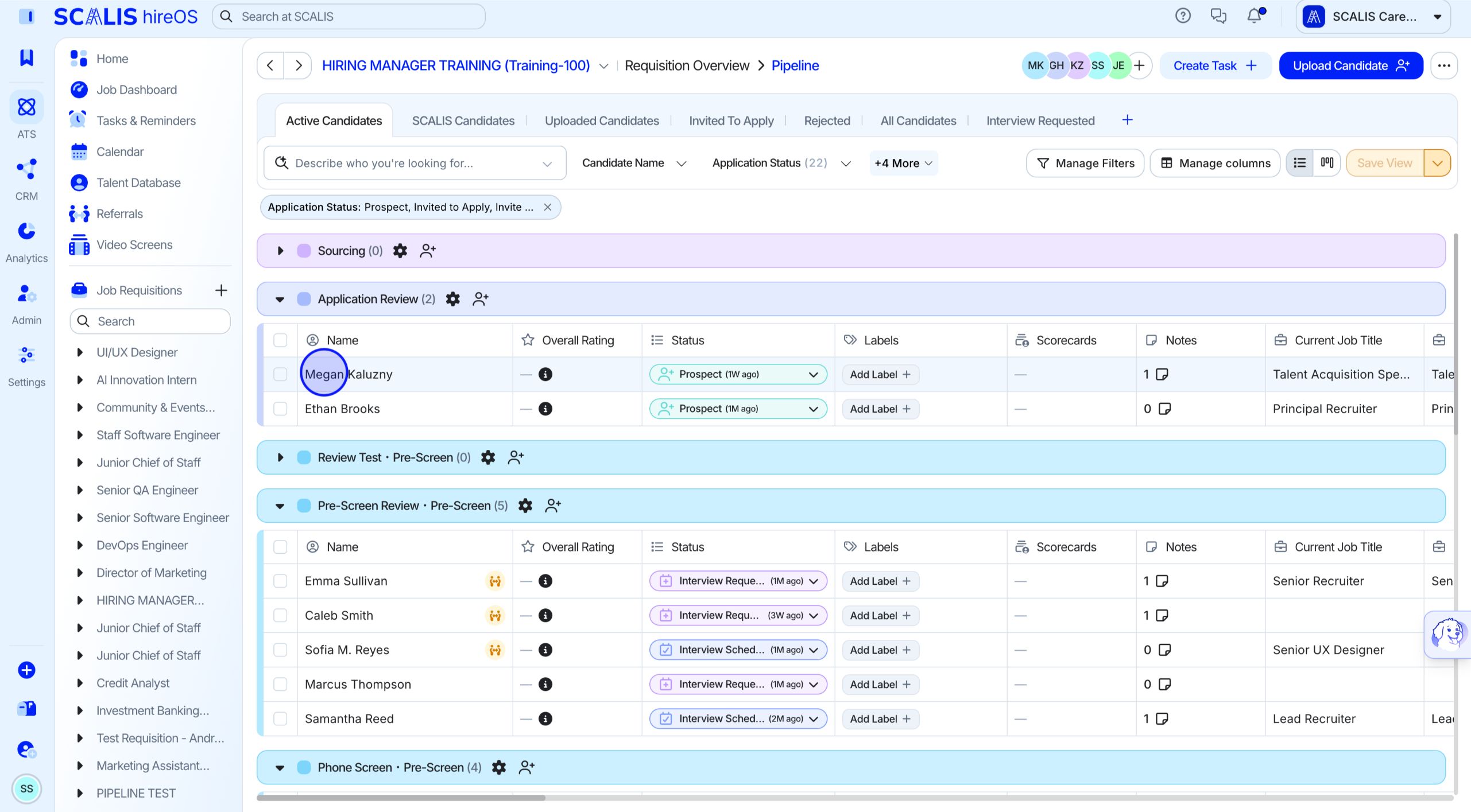
Task: Open the Candidate Name filter dropdown
Action: [634, 163]
